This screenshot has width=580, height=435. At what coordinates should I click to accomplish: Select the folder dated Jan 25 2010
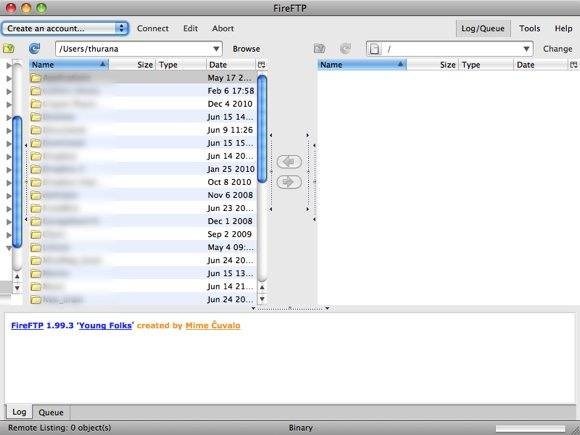[142, 169]
